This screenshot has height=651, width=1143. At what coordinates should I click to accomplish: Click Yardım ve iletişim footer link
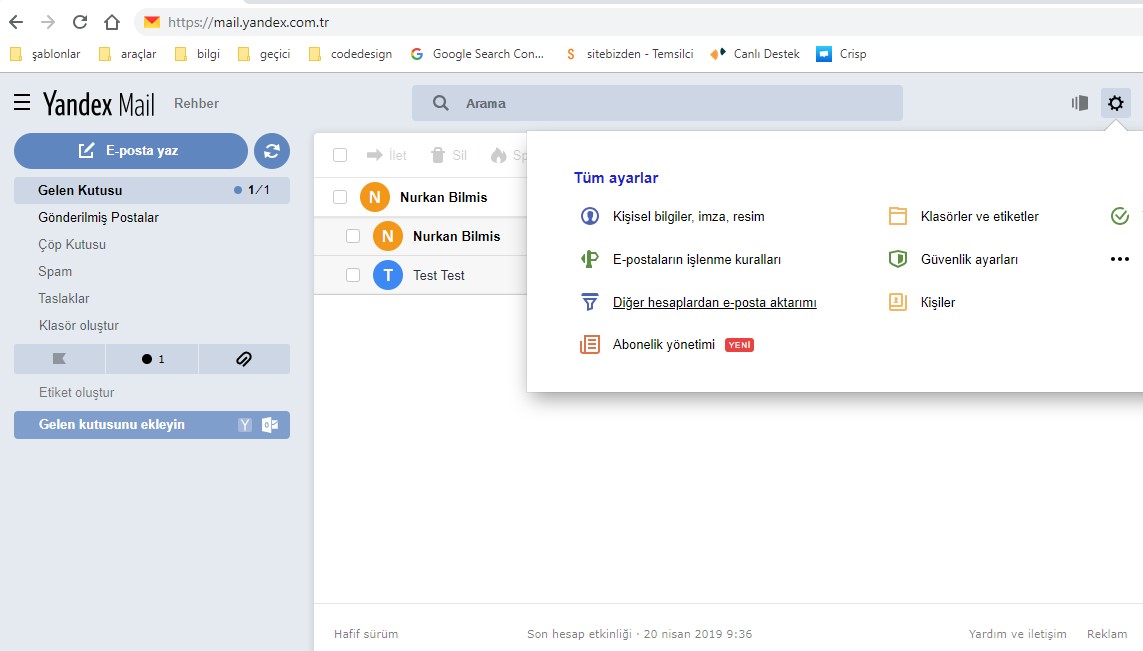pyautogui.click(x=1018, y=634)
